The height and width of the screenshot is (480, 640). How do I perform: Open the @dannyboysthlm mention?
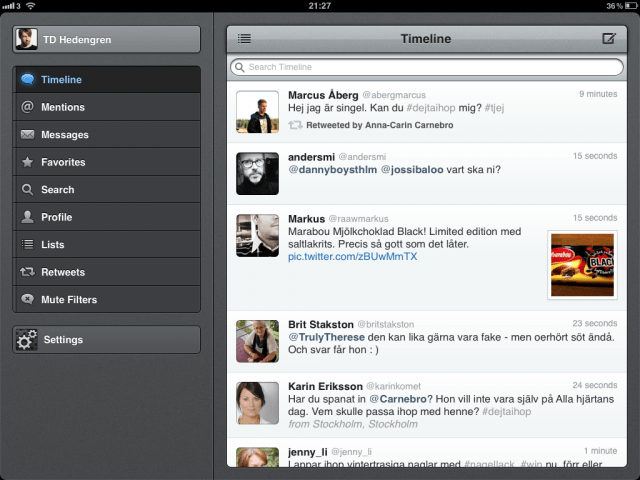(333, 169)
